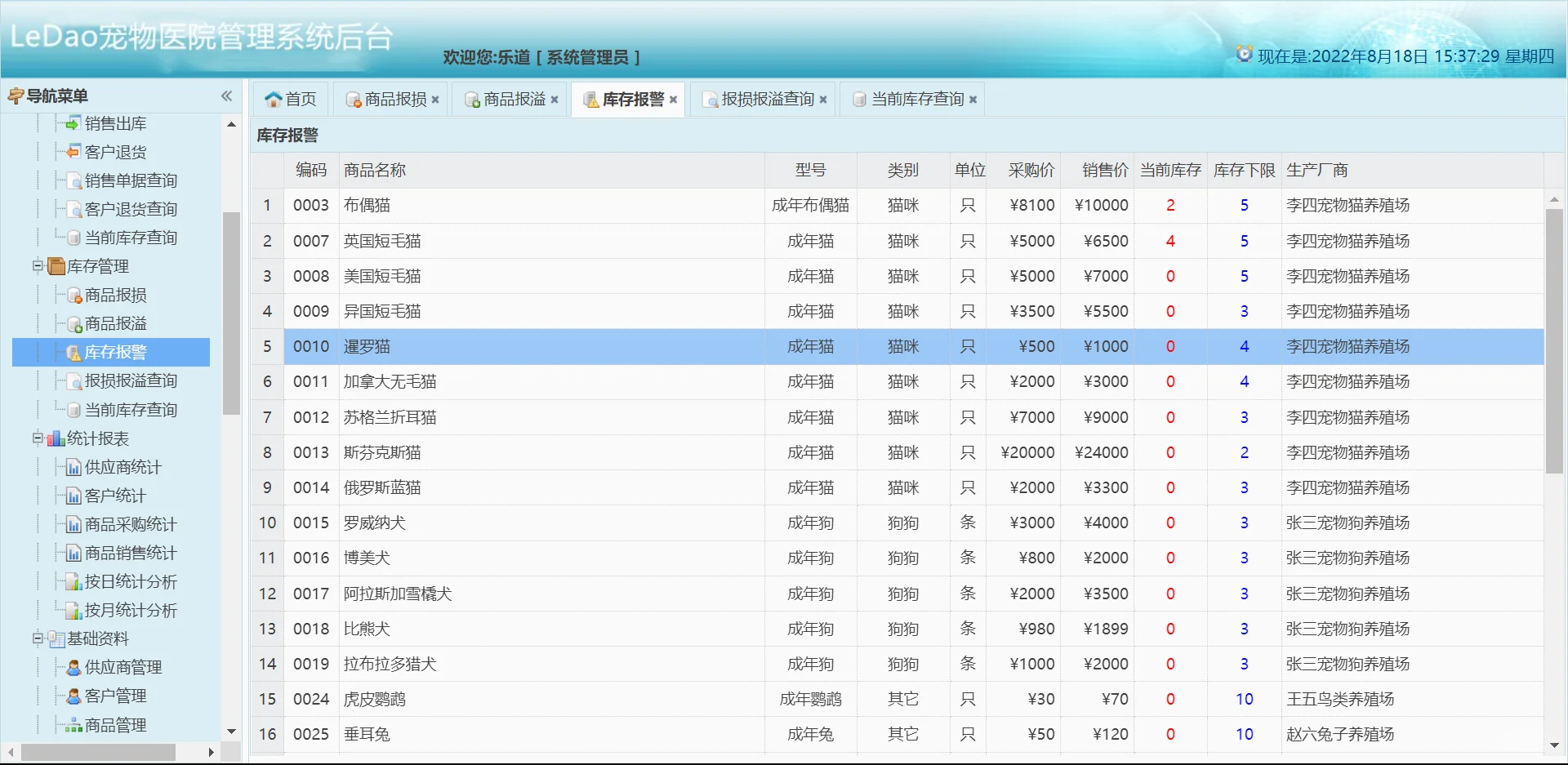Open 销售单据查询 from the sidebar
This screenshot has height=765, width=1568.
(x=124, y=180)
